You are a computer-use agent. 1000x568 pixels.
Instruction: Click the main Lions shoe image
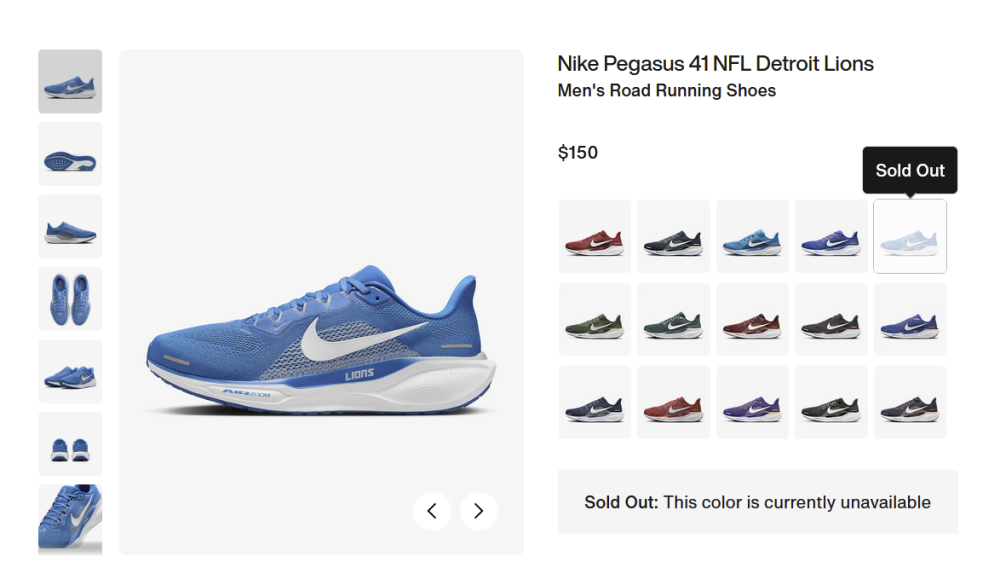[320, 340]
